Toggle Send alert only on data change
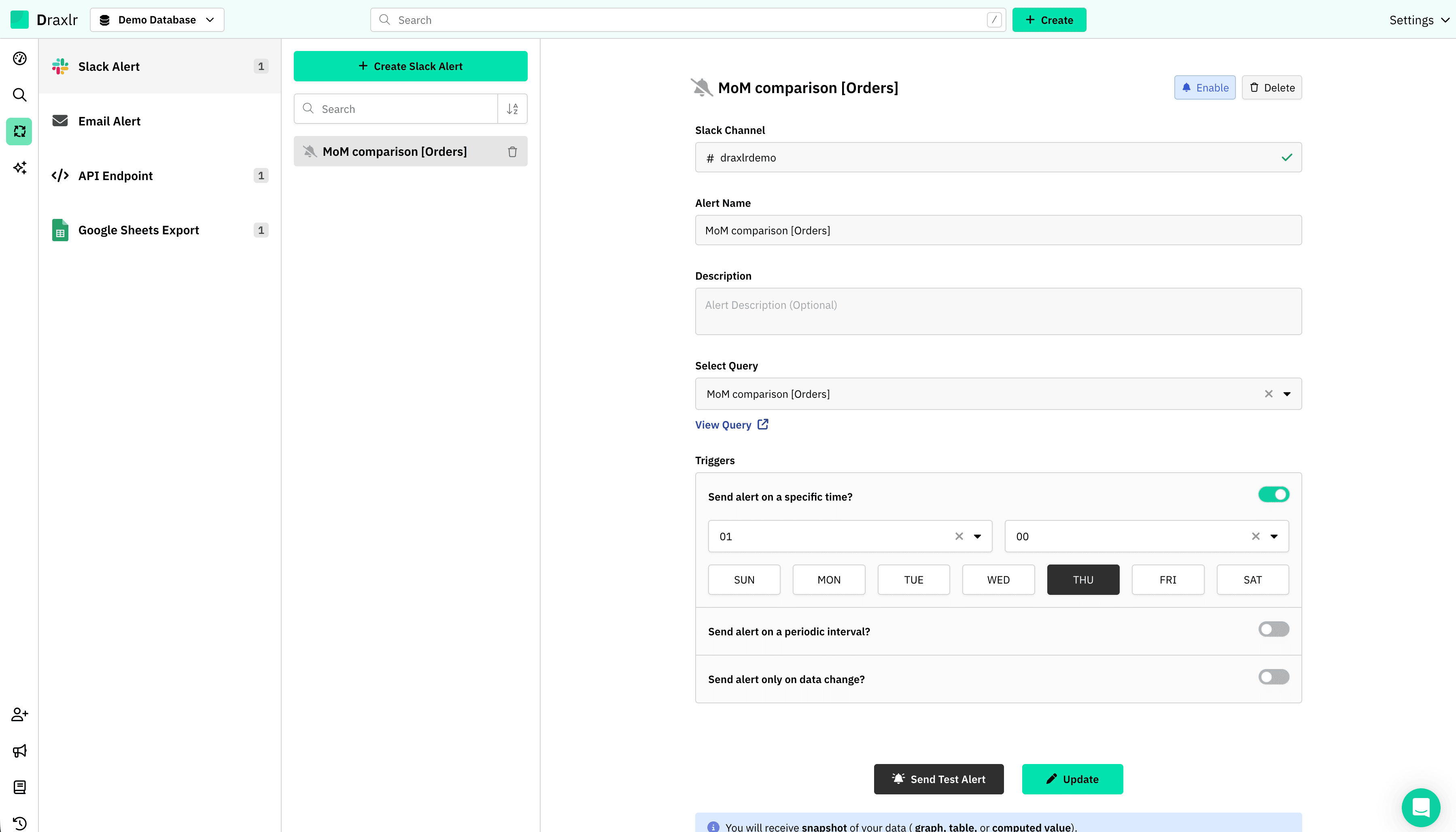 tap(1274, 677)
